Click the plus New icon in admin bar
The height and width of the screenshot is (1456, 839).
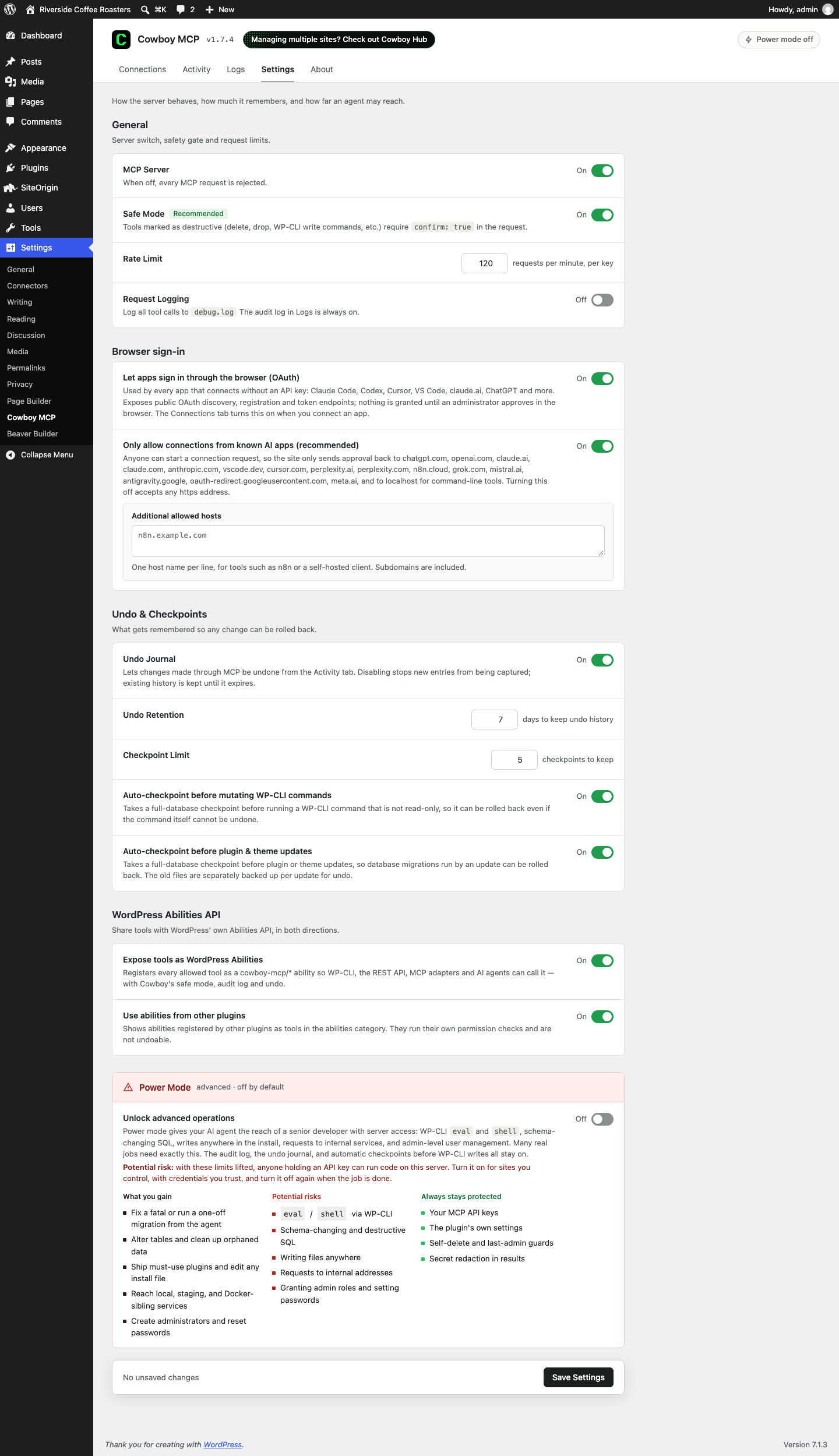pyautogui.click(x=210, y=9)
